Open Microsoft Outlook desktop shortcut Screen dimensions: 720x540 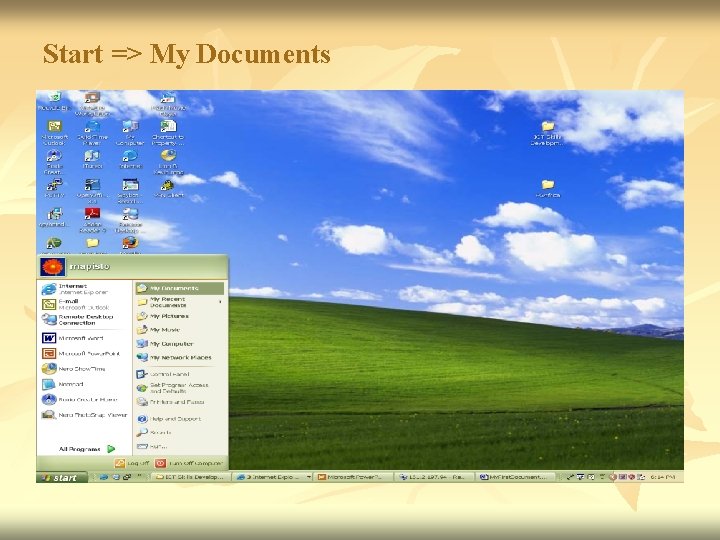pos(55,132)
